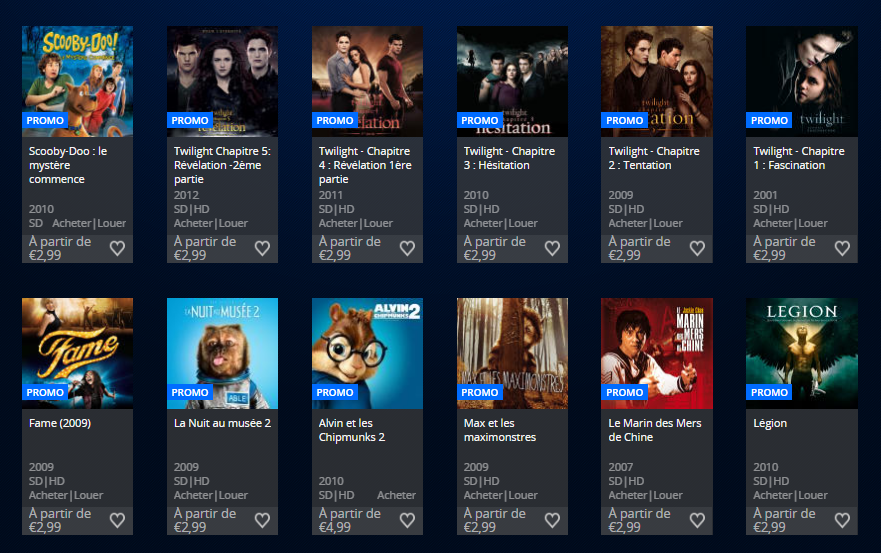Select Acheter|Louer on Twilight Chapitre 3
This screenshot has height=553, width=881.
(501, 223)
